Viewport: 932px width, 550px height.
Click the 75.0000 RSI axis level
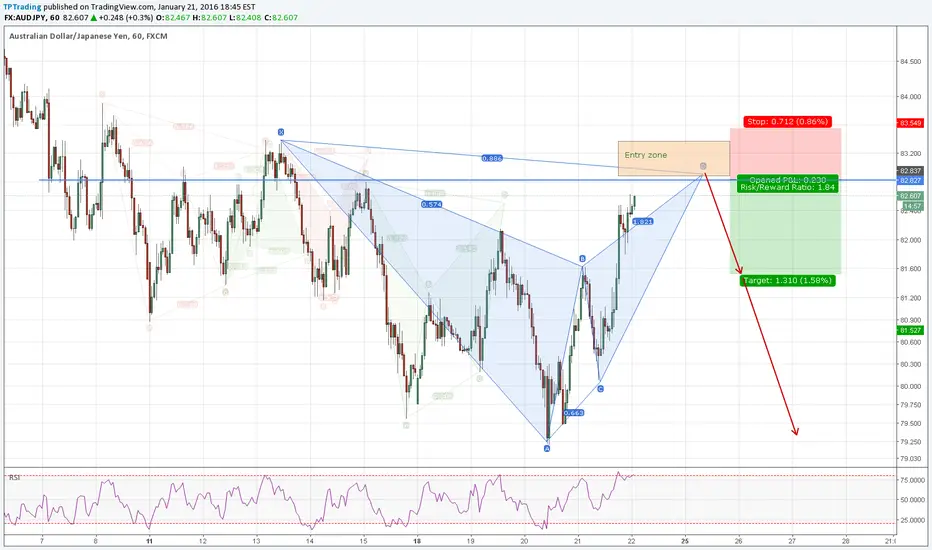[x=911, y=480]
